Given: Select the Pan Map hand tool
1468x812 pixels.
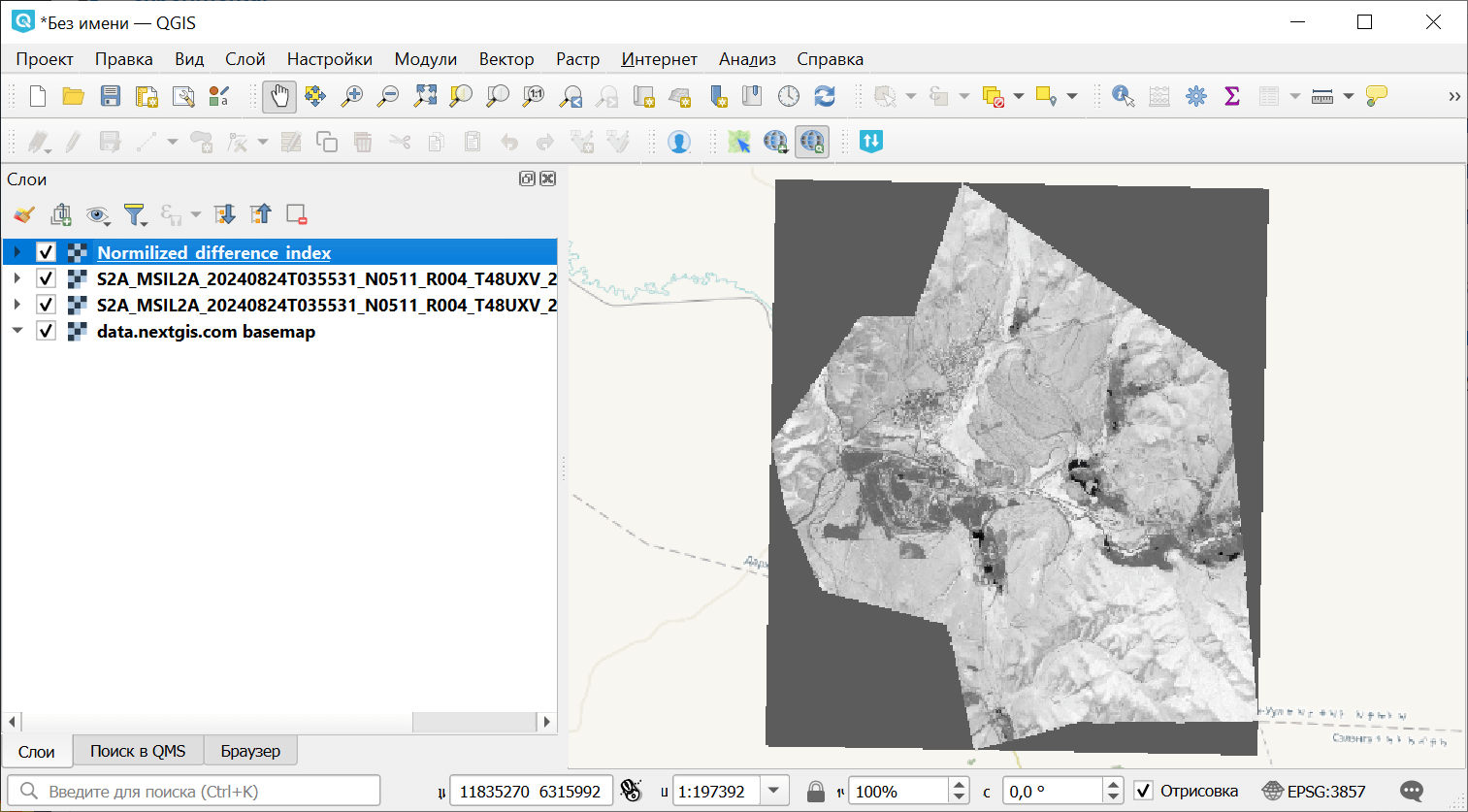Looking at the screenshot, I should pos(278,96).
